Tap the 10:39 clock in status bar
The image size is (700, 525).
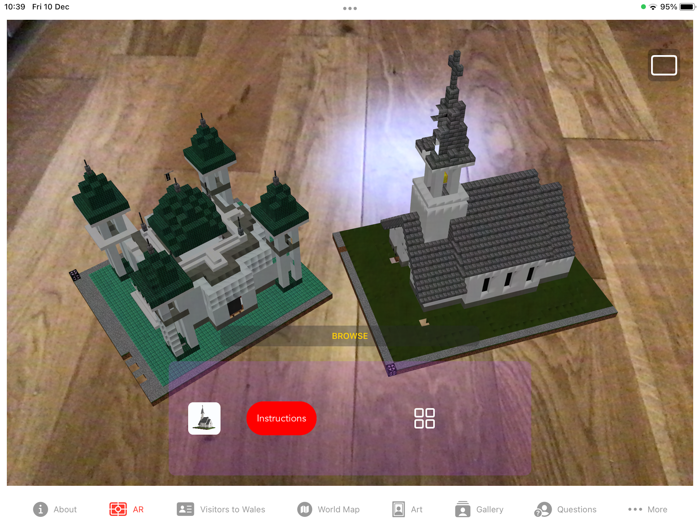coord(15,7)
